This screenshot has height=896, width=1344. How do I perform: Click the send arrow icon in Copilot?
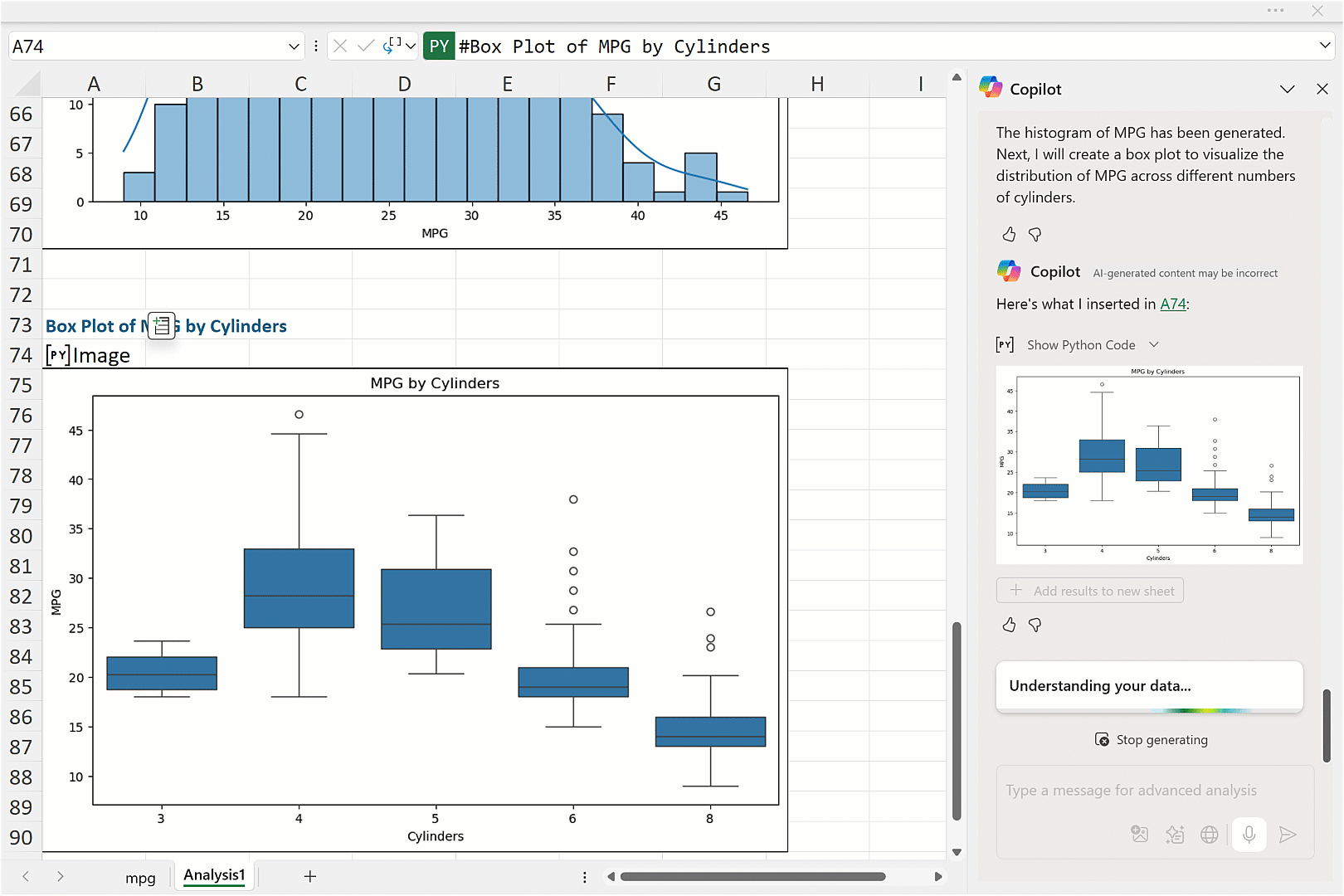point(1288,835)
